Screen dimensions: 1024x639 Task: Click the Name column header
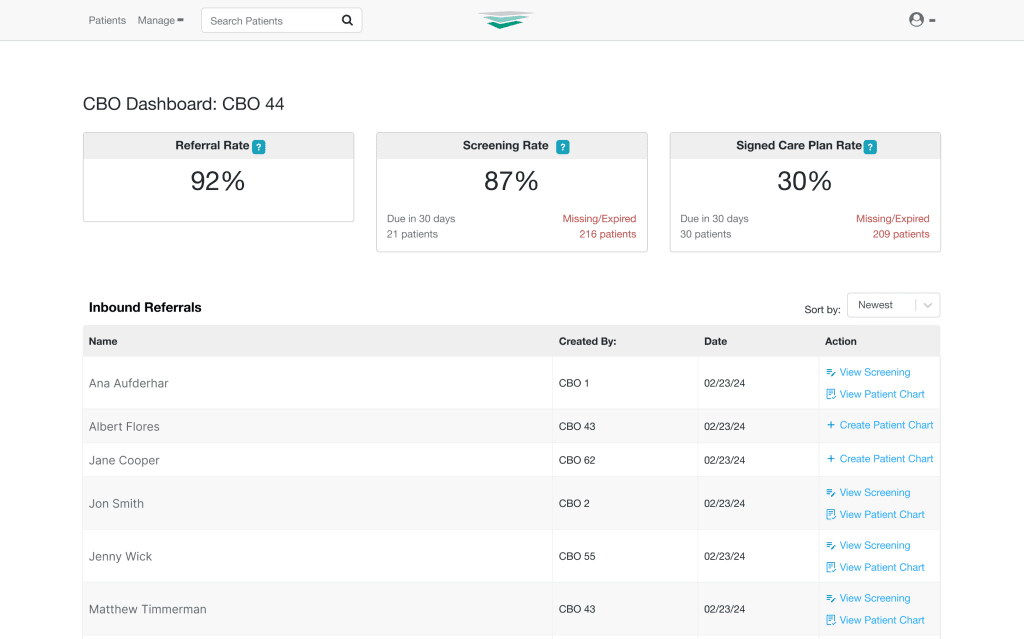coord(103,341)
